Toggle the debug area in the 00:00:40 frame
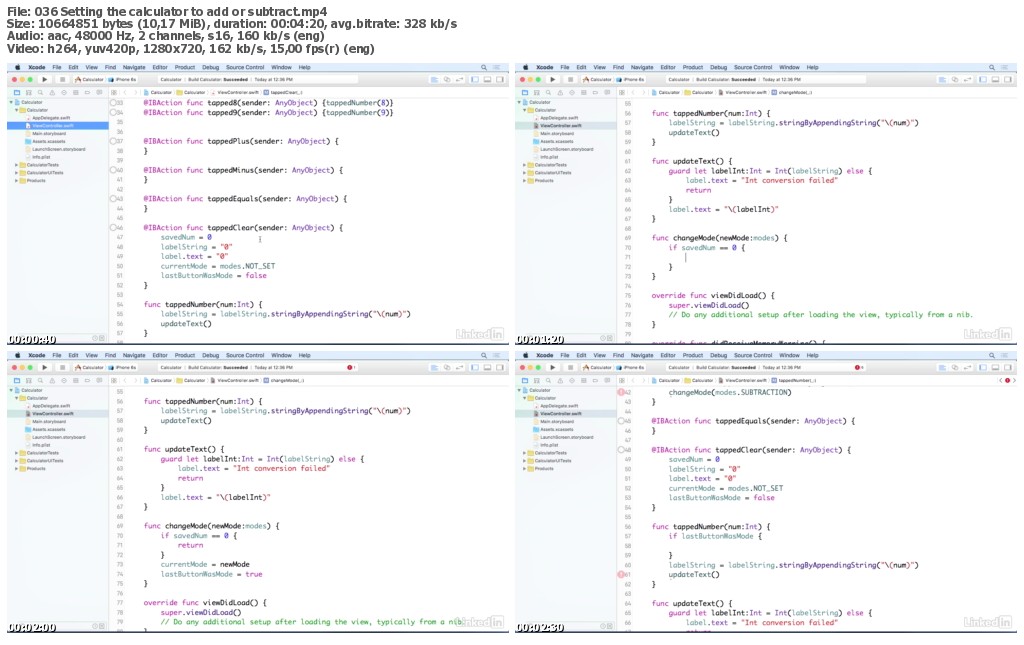 point(487,80)
